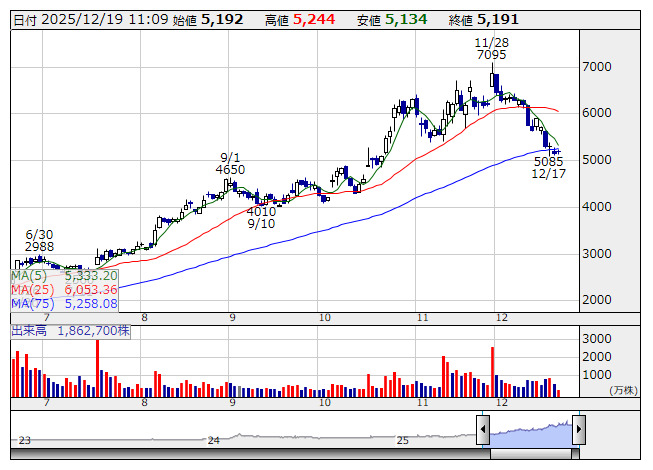Viewport: 653px width, 470px height.
Task: Click the blue highlighted range in the navigator
Action: (530, 431)
